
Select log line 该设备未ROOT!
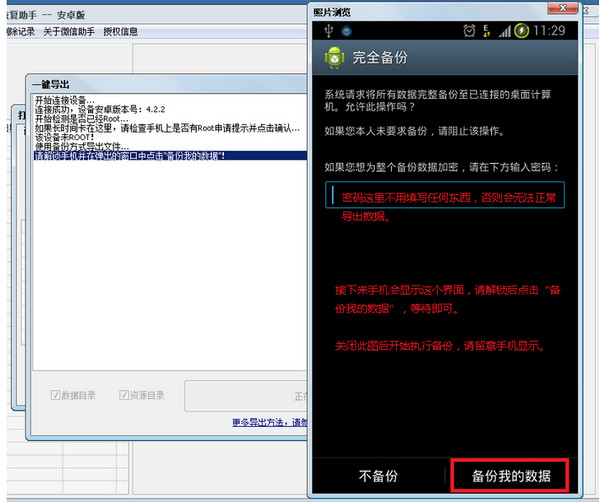click(64, 137)
